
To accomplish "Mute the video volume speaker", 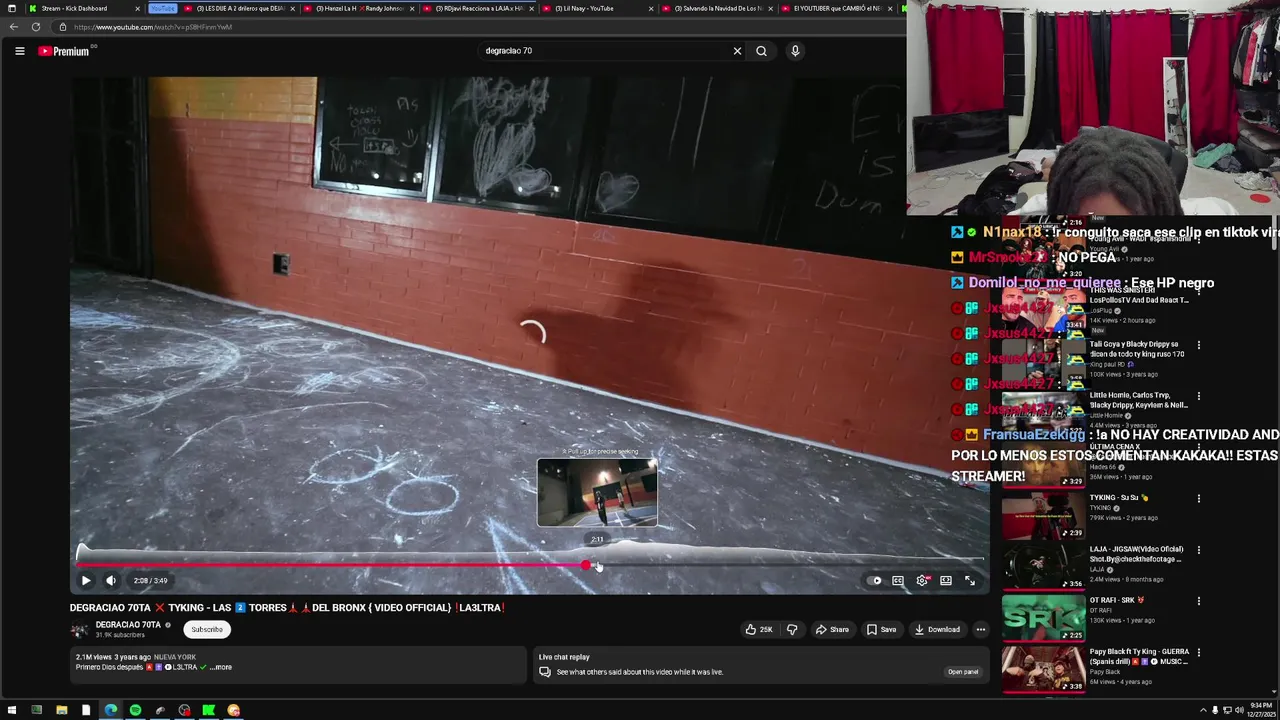I will coord(111,580).
